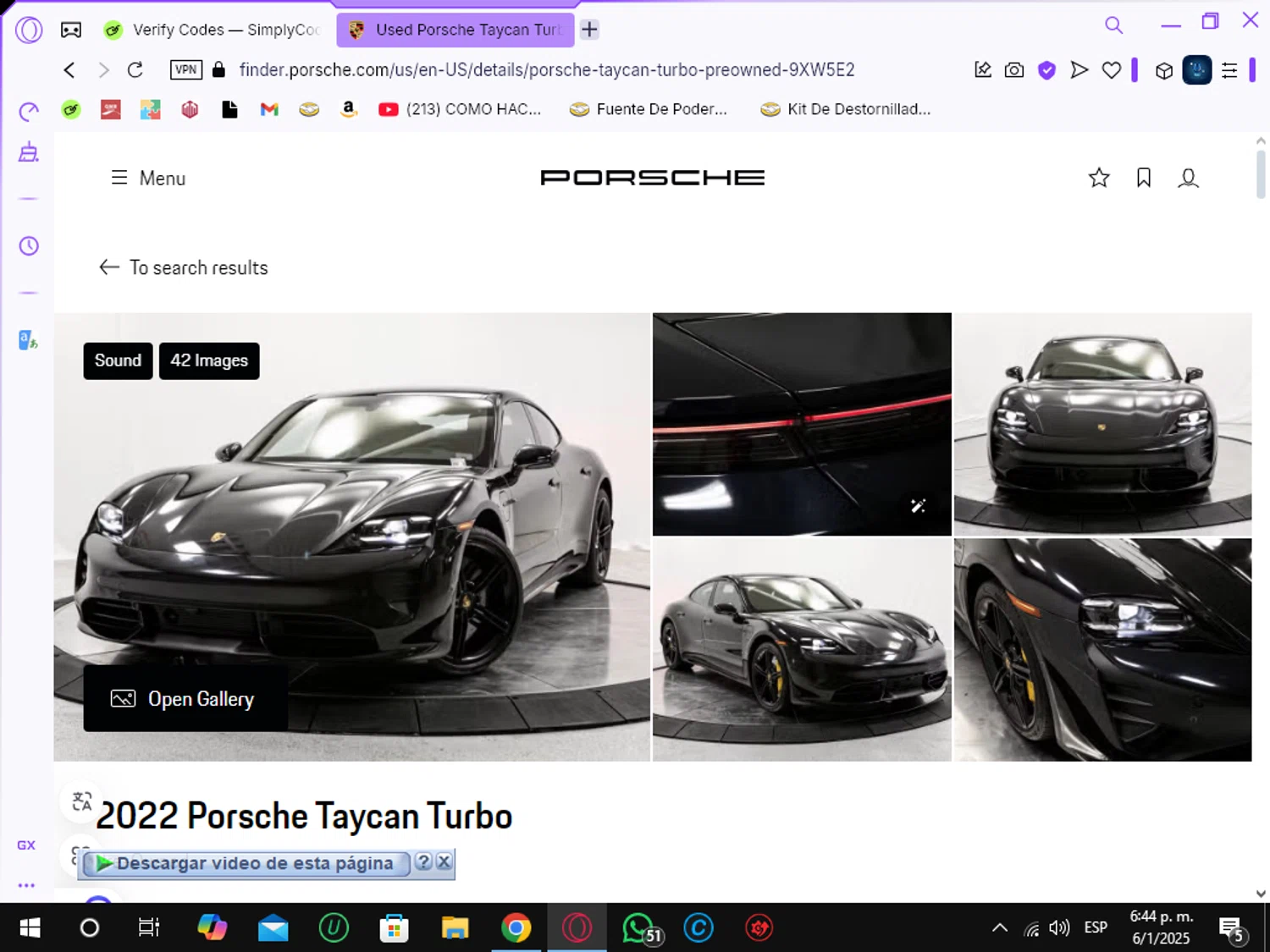Screen dimensions: 1270x952
Task: Open the extensions cube icon
Action: [x=1164, y=71]
